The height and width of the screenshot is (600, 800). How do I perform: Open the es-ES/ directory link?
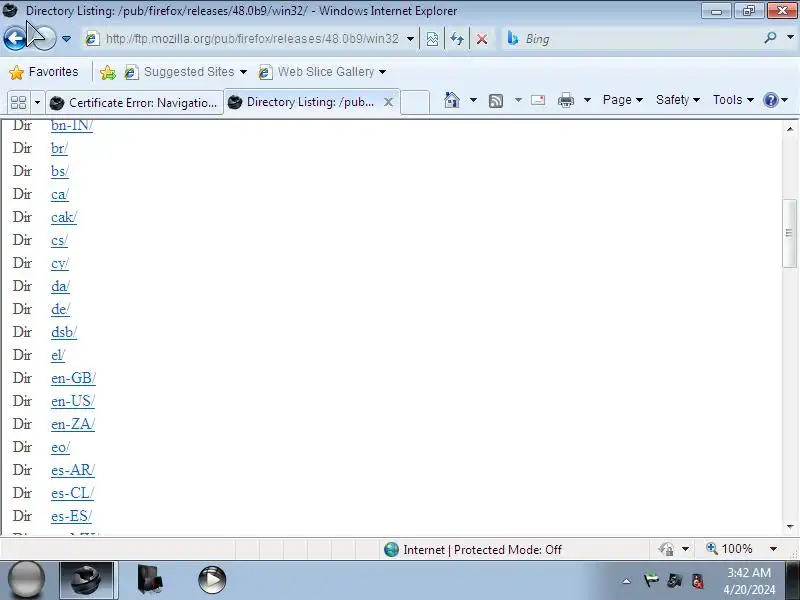pos(71,516)
